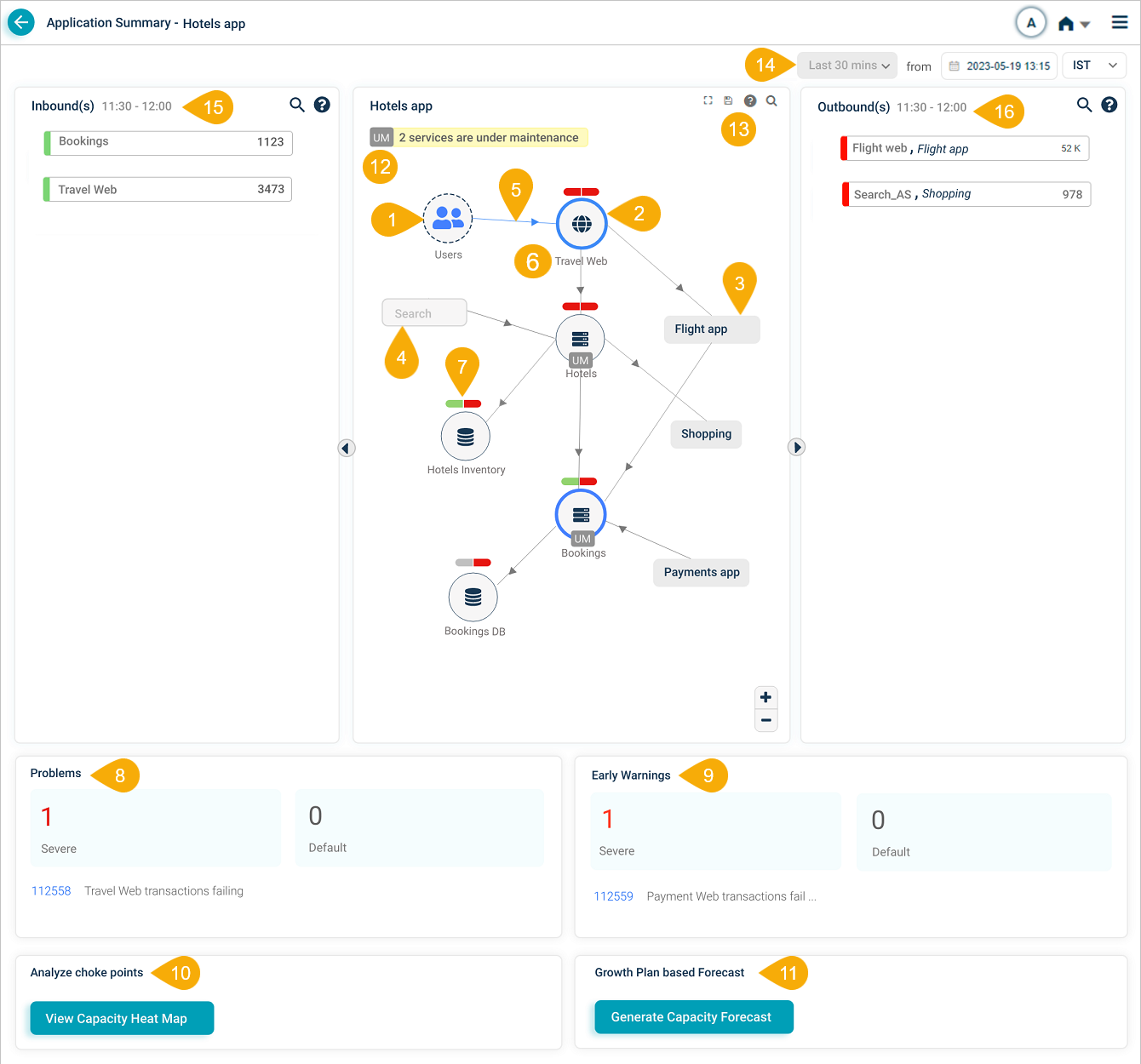1141x1064 pixels.
Task: Click the View Capacity Heat Map button
Action: 122,1018
